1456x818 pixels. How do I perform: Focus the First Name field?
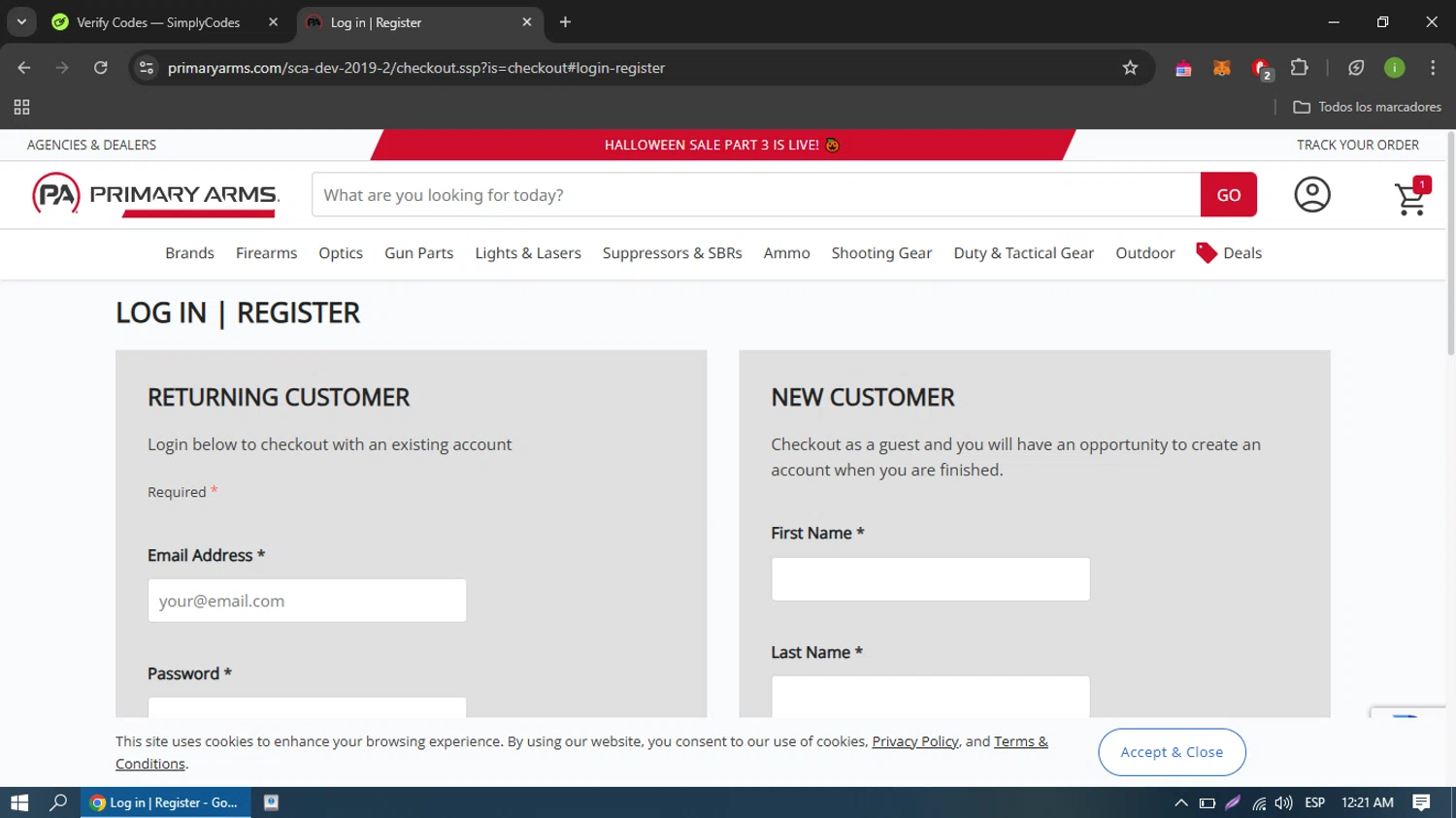931,579
